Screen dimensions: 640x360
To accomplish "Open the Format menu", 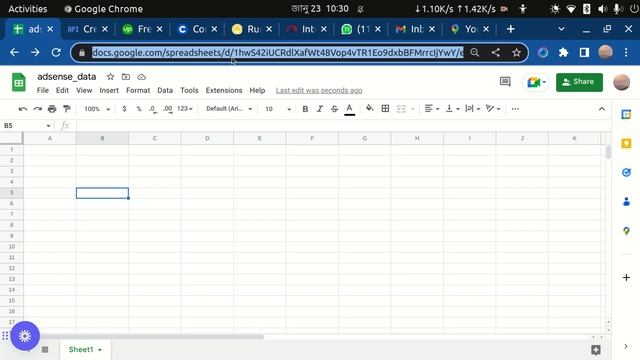I will pyautogui.click(x=138, y=90).
